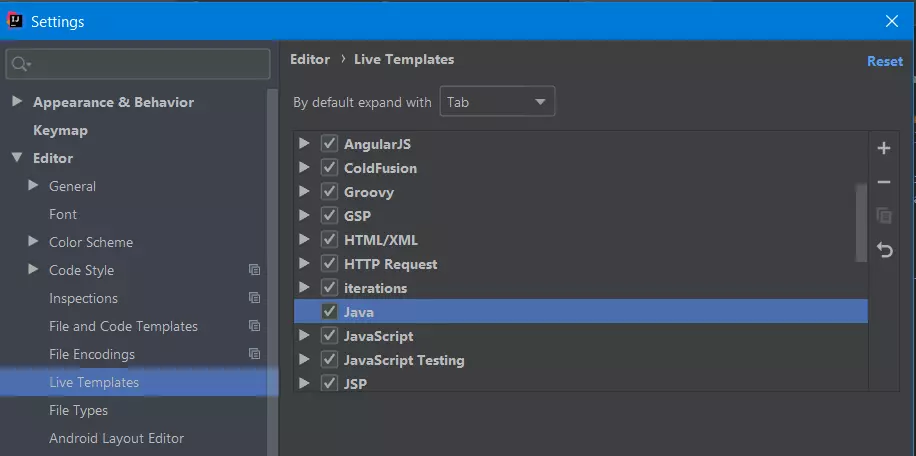The height and width of the screenshot is (456, 916).
Task: Click the copy icon beside Inspections
Action: (254, 298)
